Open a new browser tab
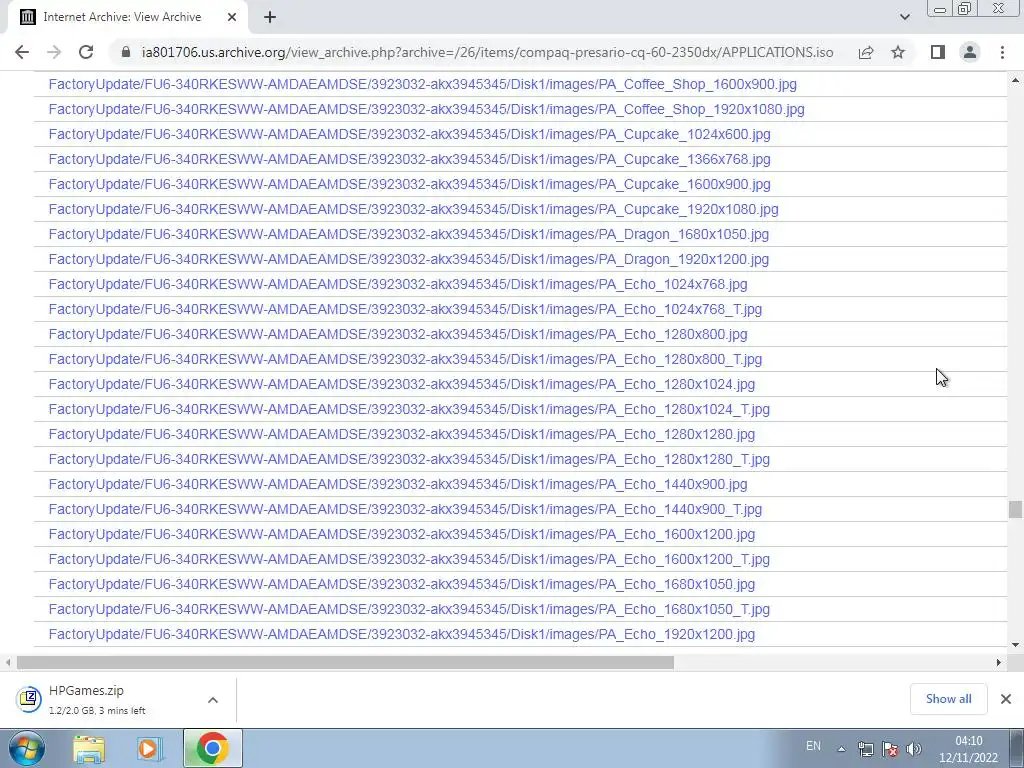The width and height of the screenshot is (1024, 768). click(270, 17)
